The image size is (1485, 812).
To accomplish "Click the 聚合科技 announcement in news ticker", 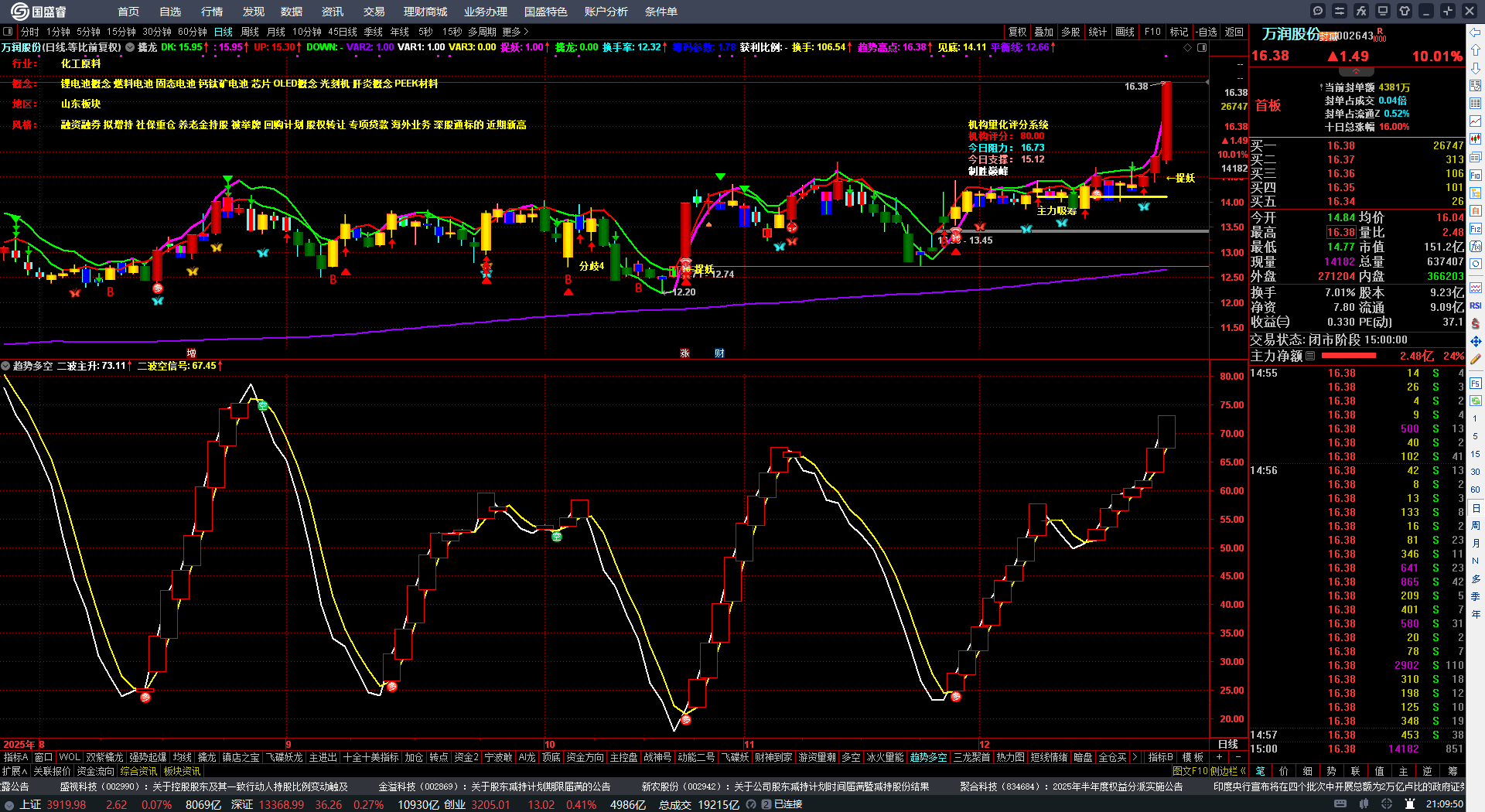I will click(x=1071, y=786).
